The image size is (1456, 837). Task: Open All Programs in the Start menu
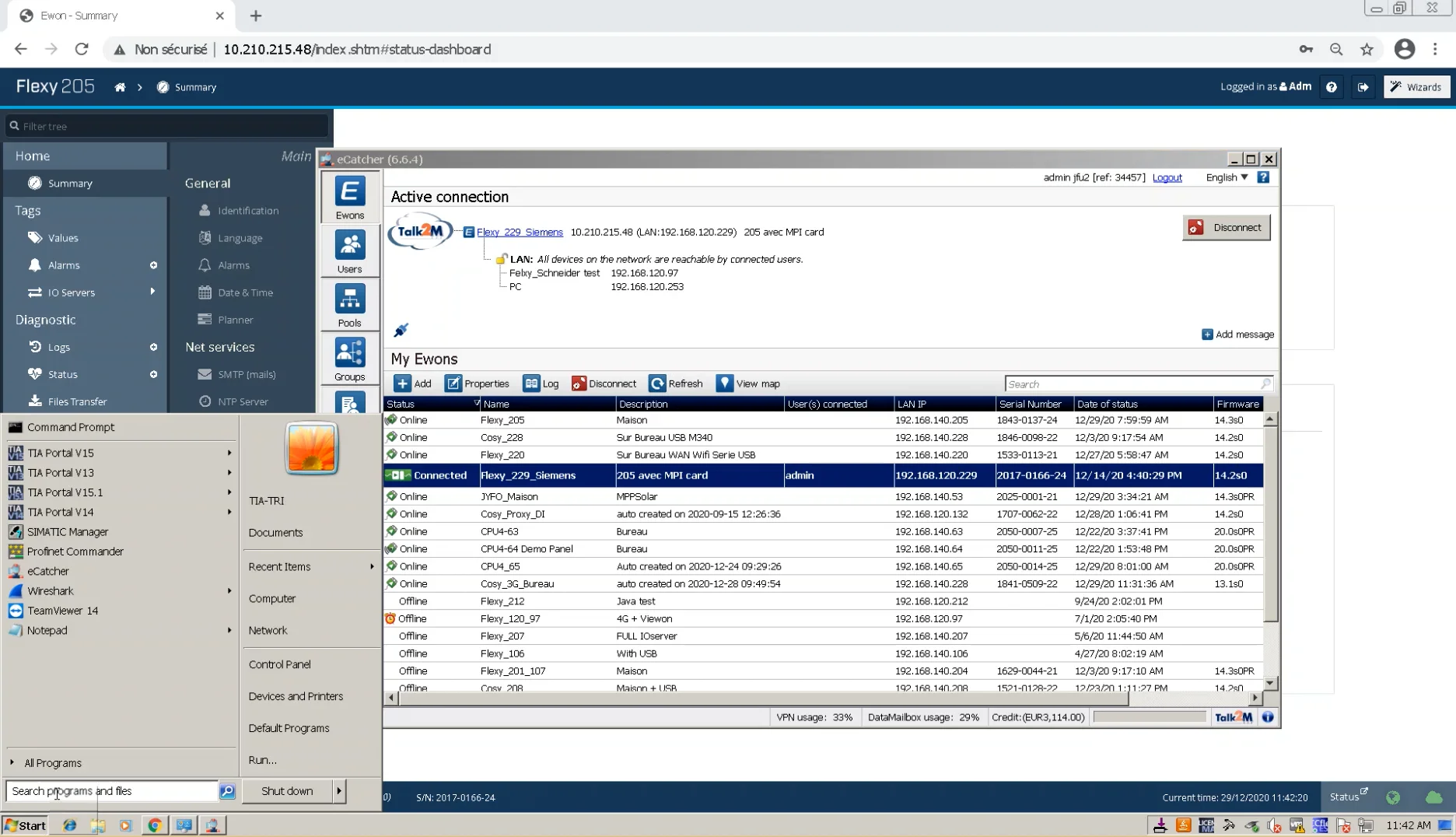[53, 762]
